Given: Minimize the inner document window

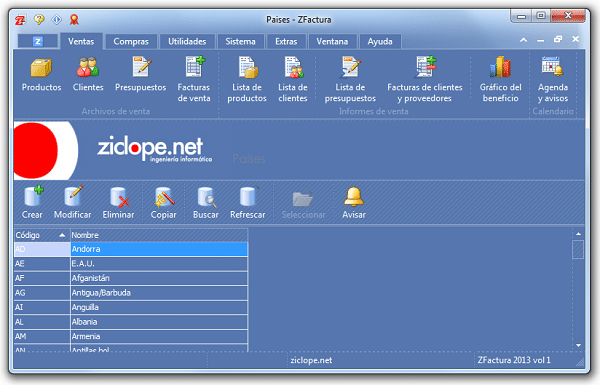Looking at the screenshot, I should tap(540, 40).
